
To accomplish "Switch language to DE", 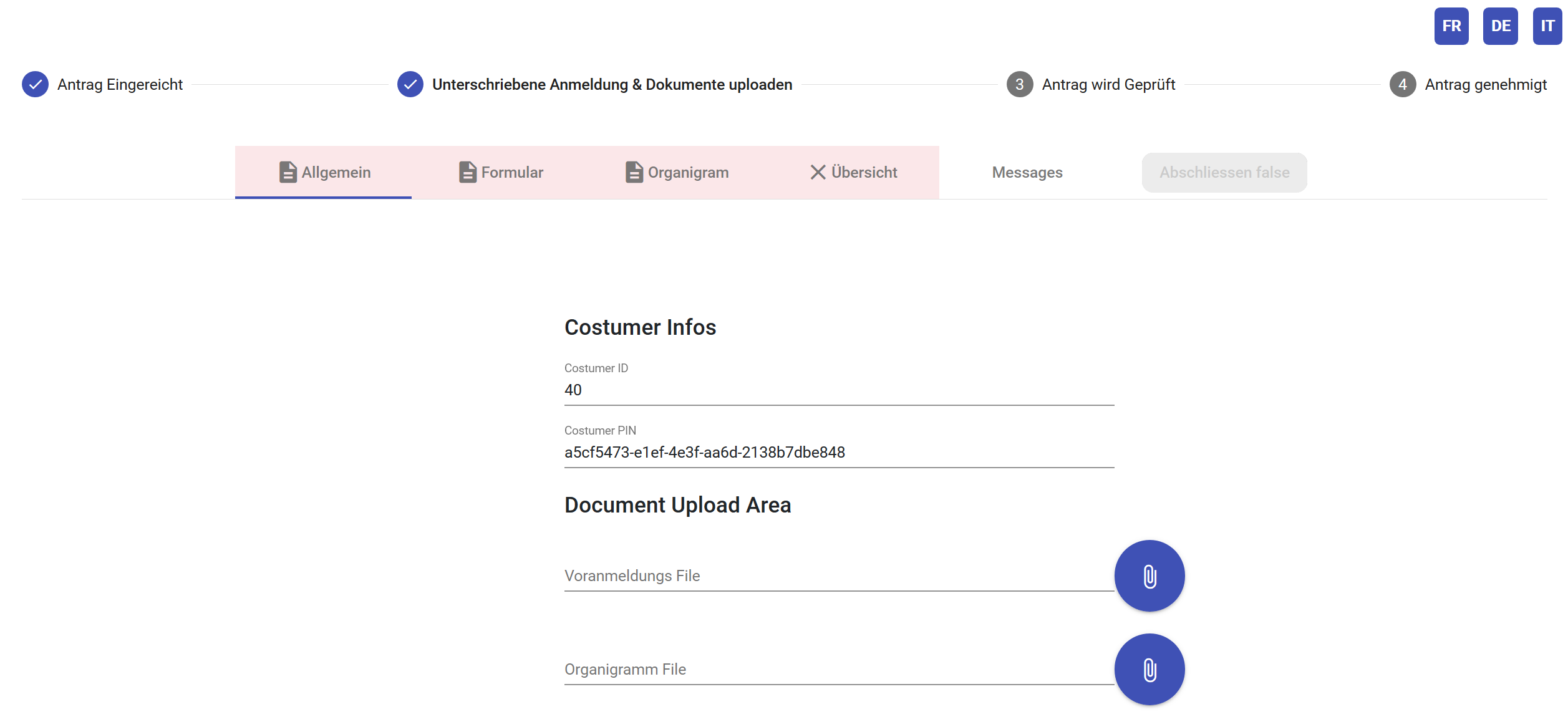I will tap(1500, 26).
